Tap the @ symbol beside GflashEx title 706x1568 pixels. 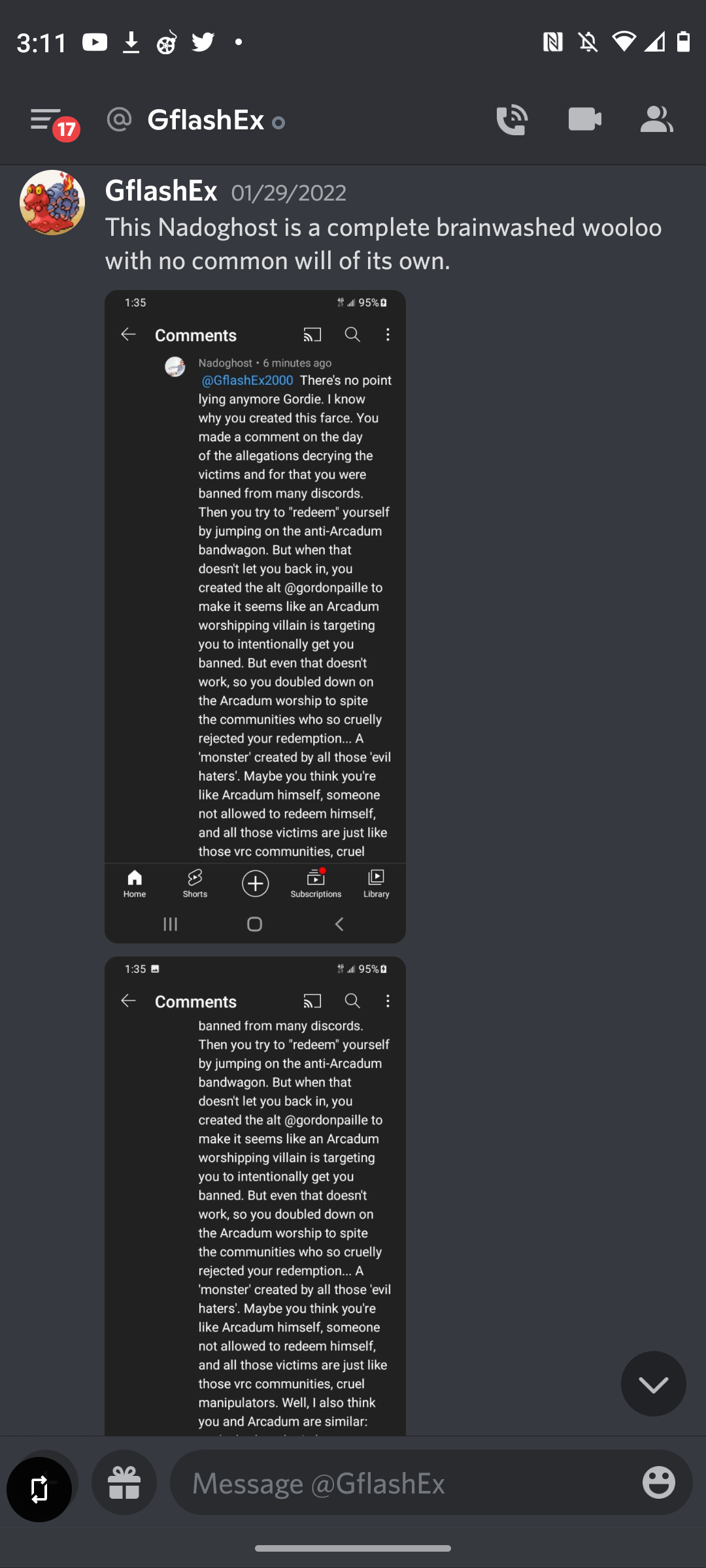120,120
